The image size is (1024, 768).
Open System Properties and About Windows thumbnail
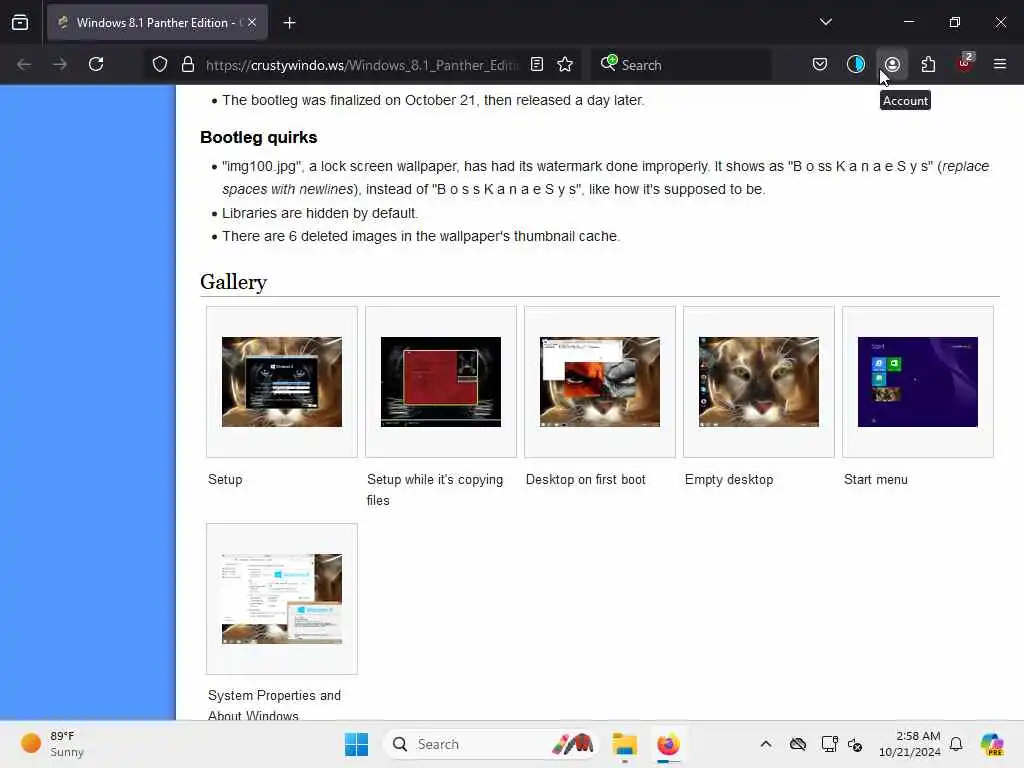(x=281, y=599)
